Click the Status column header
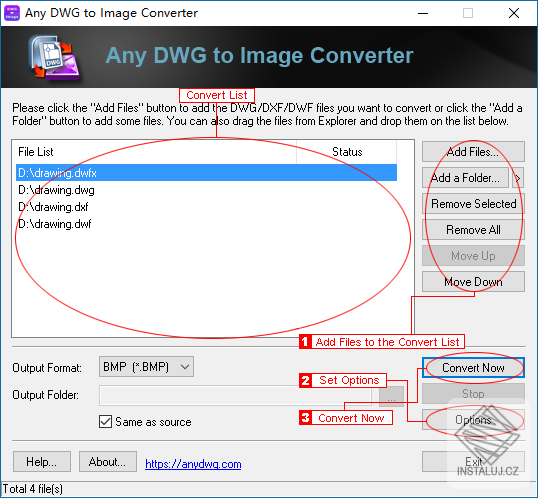538x498 pixels. tap(347, 152)
